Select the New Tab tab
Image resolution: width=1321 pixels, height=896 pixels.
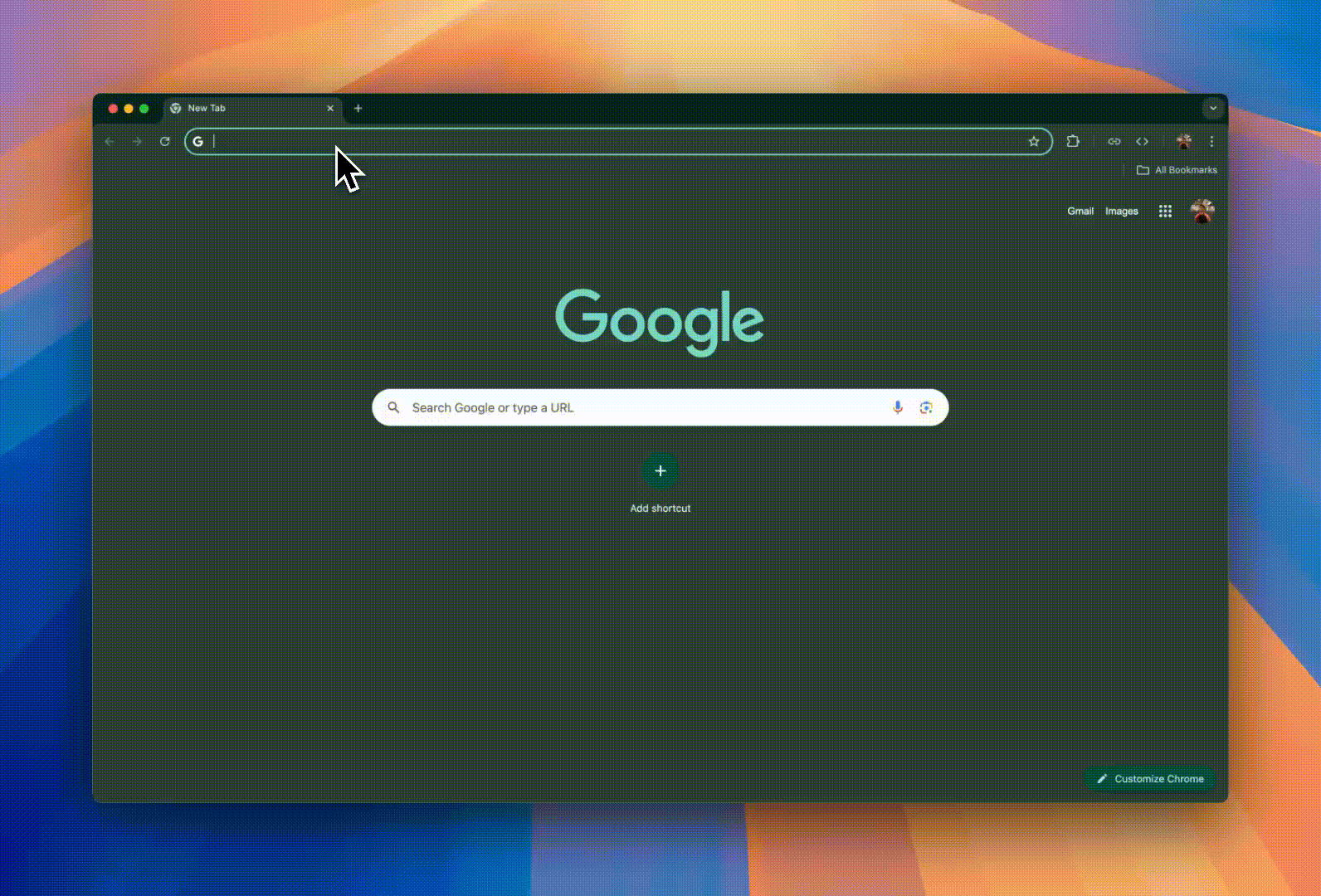253,109
